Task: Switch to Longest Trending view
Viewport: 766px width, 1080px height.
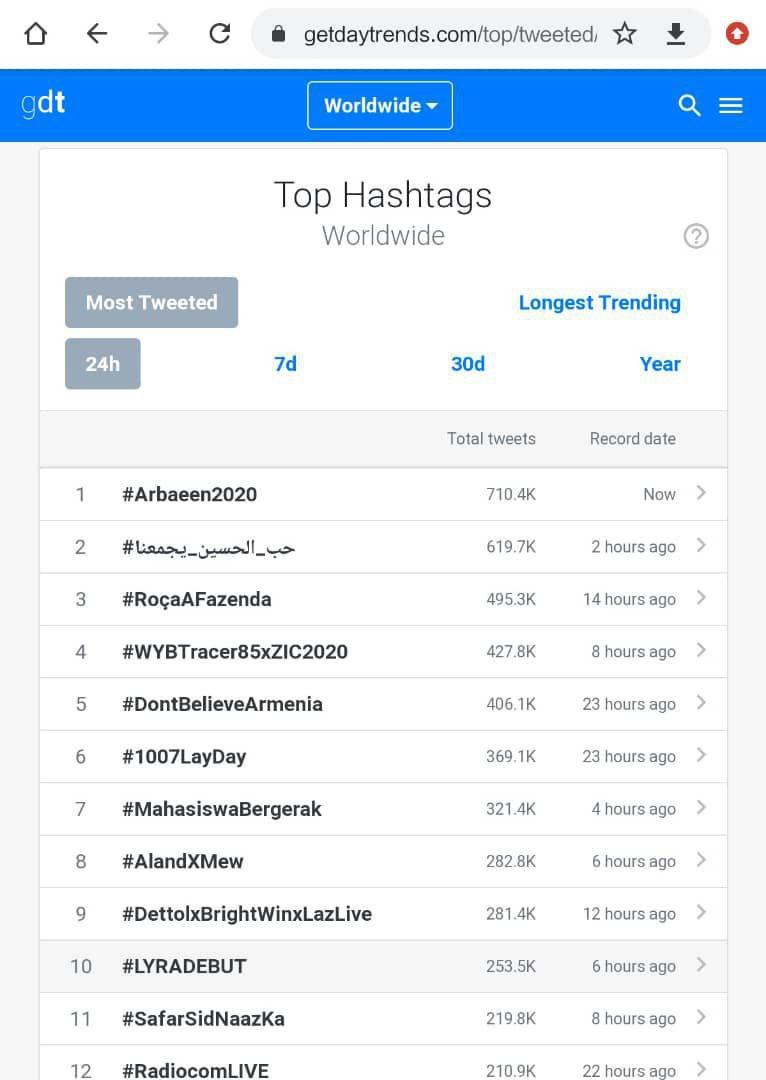Action: pos(599,302)
